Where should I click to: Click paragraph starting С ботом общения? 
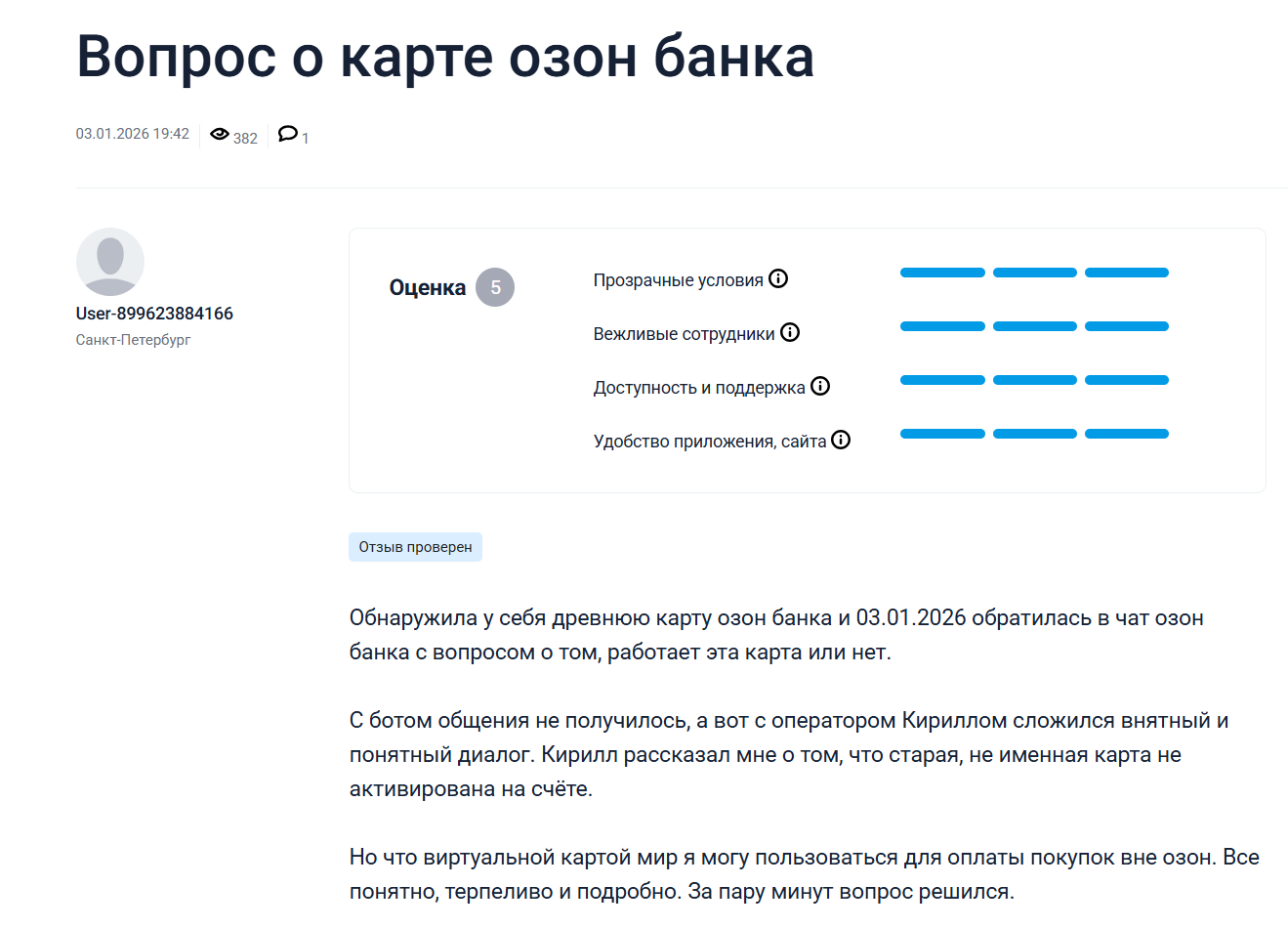tap(789, 754)
